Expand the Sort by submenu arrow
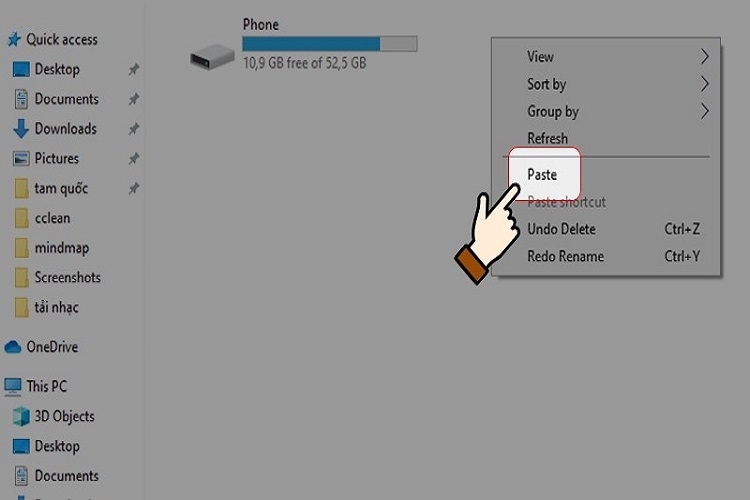This screenshot has height=500, width=750. [704, 84]
